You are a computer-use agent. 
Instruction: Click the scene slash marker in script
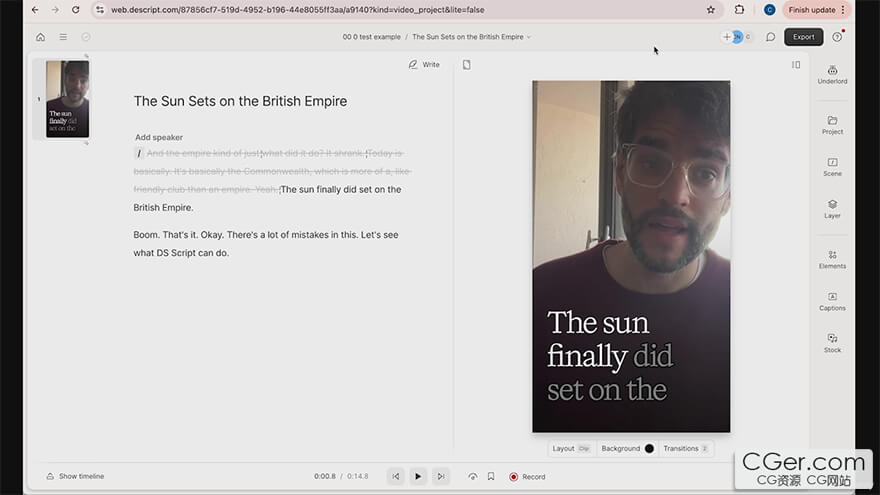(139, 153)
